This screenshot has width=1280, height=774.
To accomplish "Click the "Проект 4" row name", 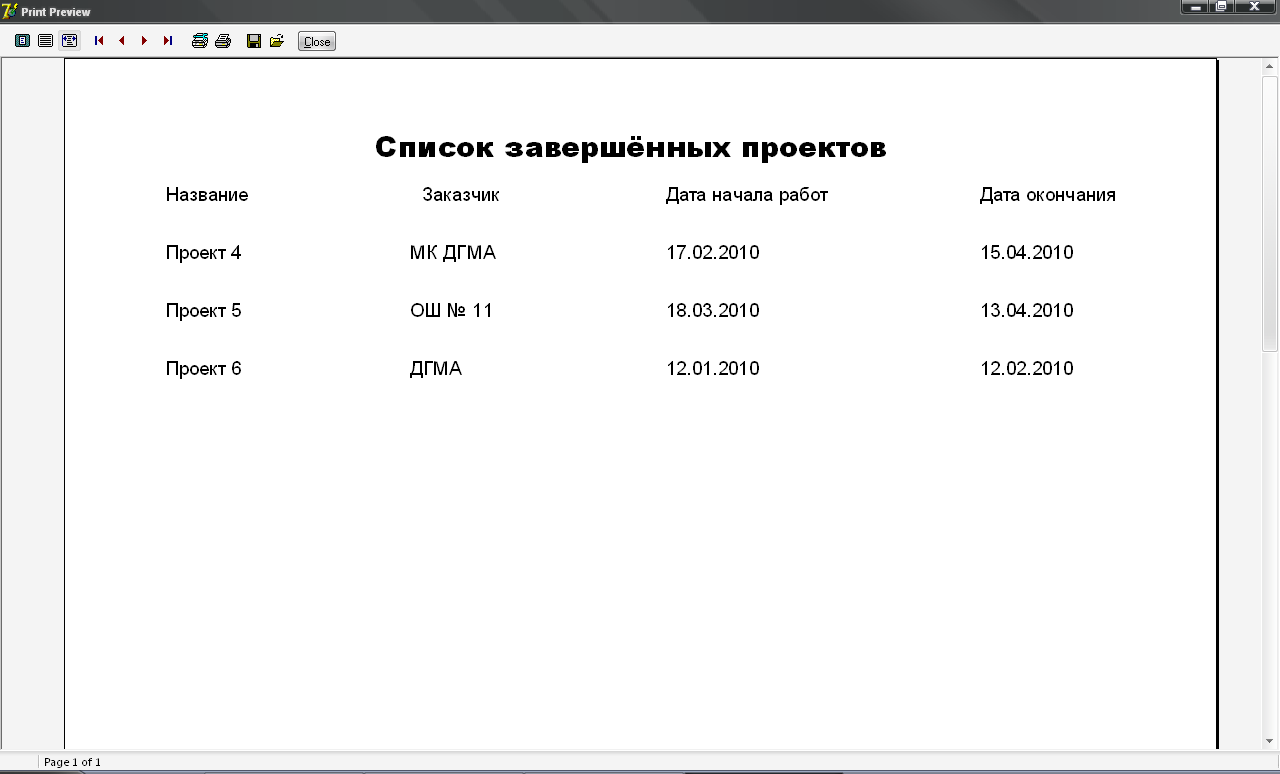I will coord(204,253).
